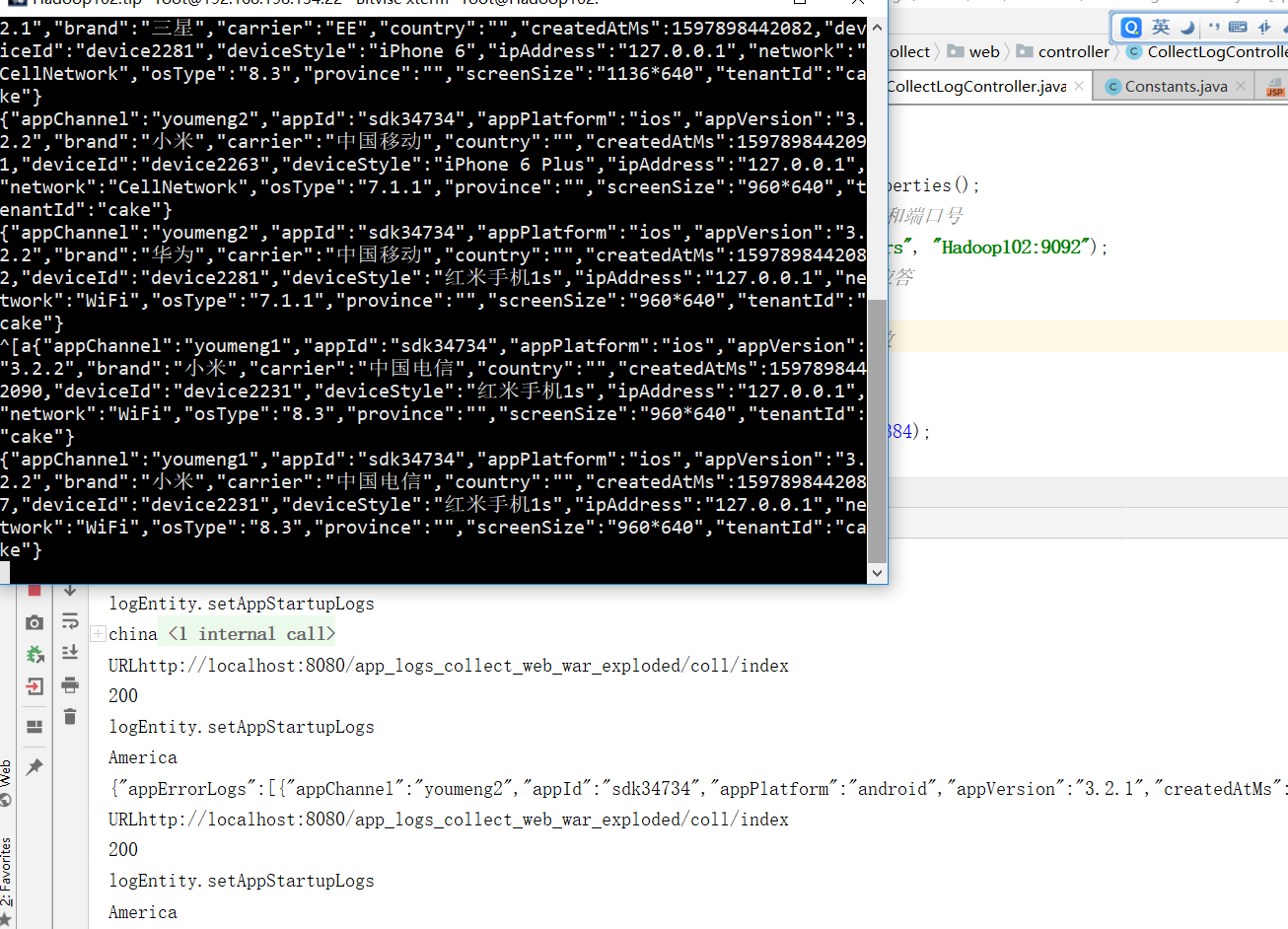Click the "华为" brand value in terminal

173,255
